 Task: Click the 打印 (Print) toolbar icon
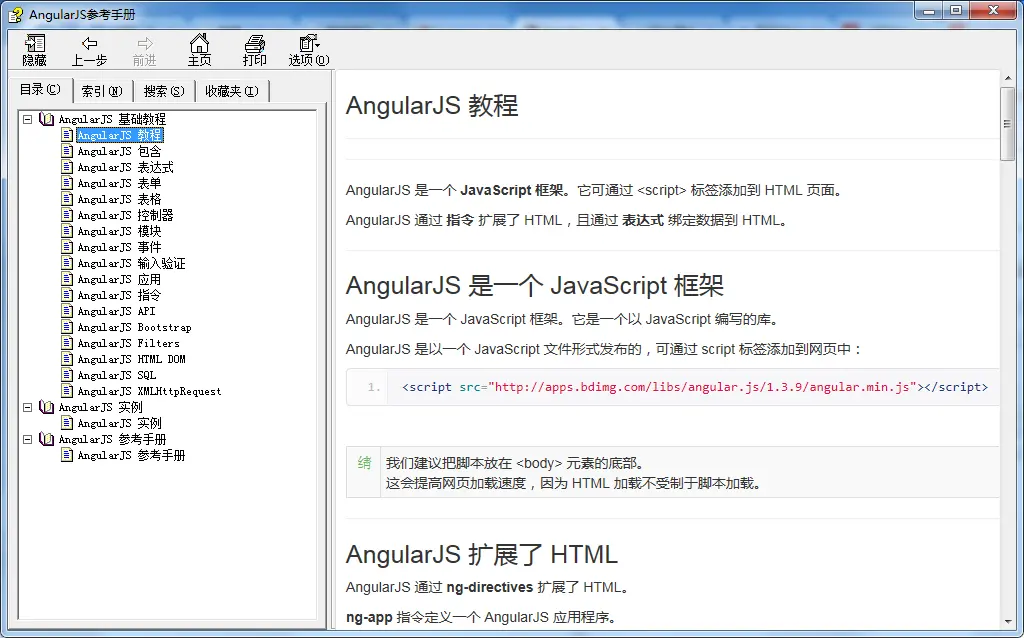tap(255, 44)
